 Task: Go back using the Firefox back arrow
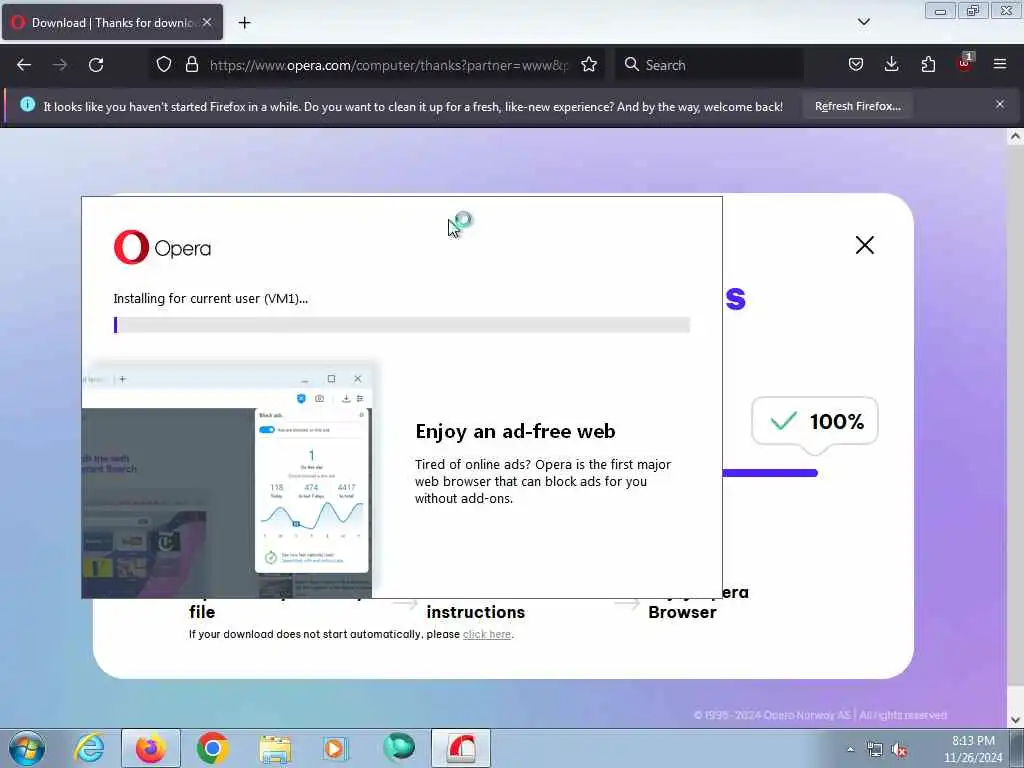[24, 65]
